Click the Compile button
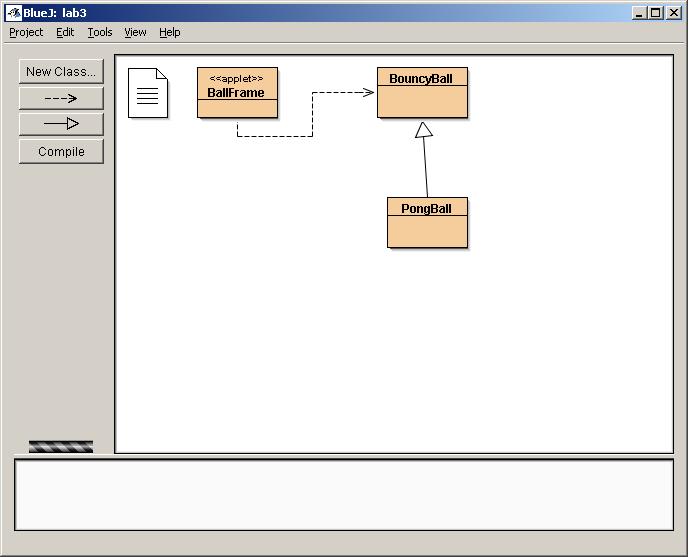The height and width of the screenshot is (557, 688). [x=61, y=151]
